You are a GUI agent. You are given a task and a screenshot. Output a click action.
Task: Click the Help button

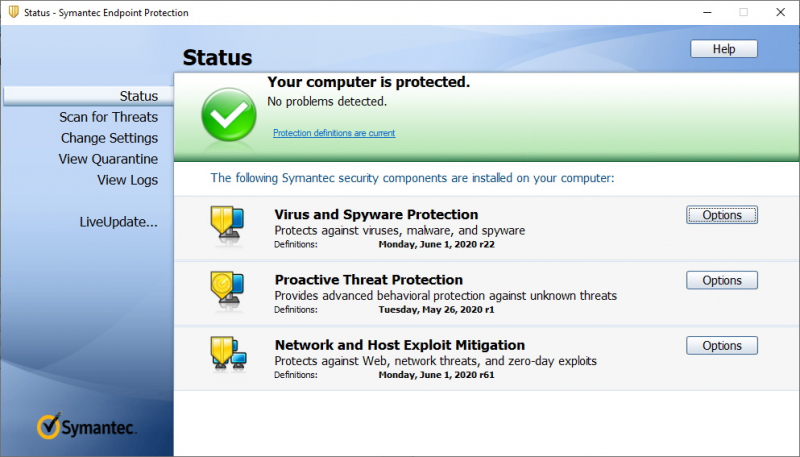tap(723, 49)
